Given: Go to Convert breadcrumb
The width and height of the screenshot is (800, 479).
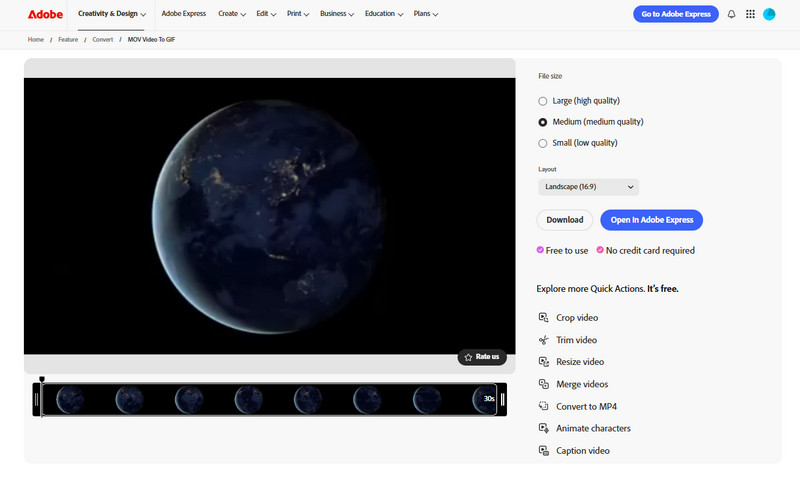Looking at the screenshot, I should click(x=103, y=39).
